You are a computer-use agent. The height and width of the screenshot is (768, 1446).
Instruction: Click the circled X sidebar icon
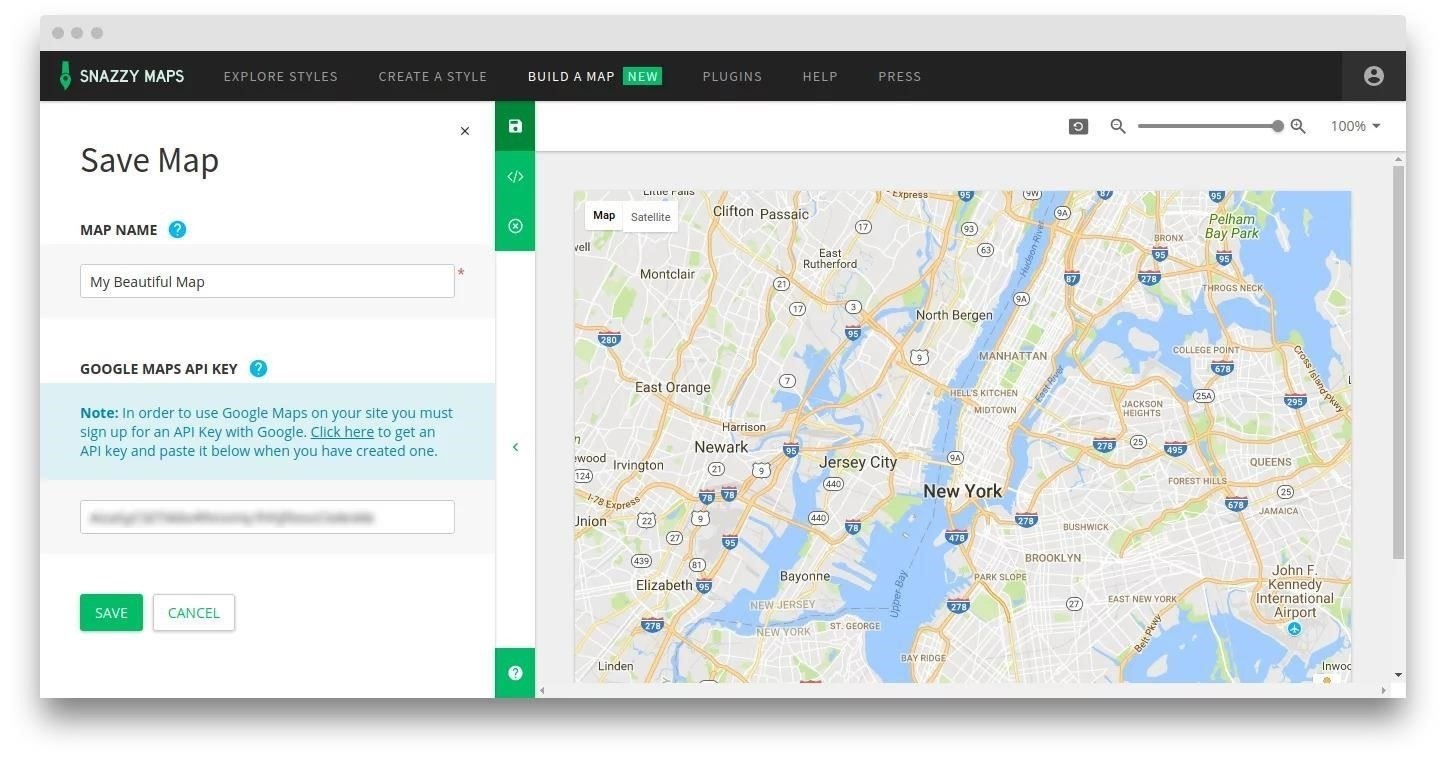[x=515, y=226]
